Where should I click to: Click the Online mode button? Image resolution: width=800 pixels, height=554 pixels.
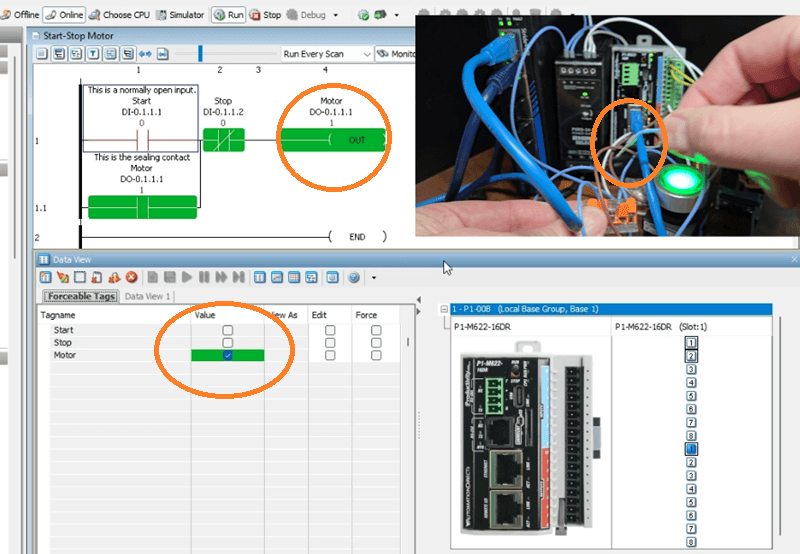pos(63,15)
